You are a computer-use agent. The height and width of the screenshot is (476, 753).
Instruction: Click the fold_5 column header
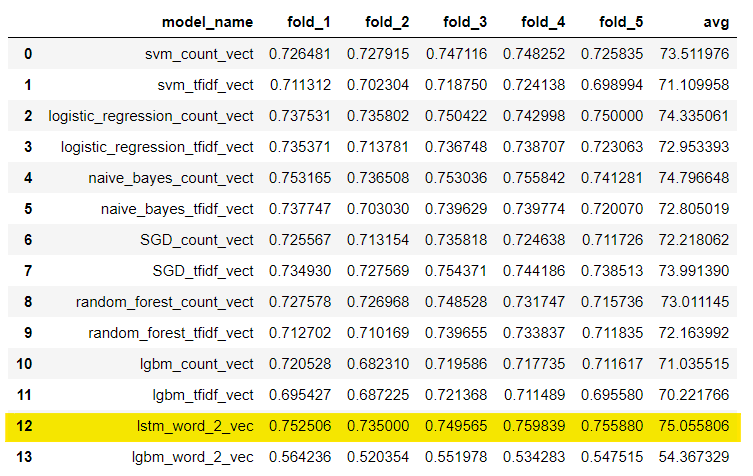[x=621, y=22]
